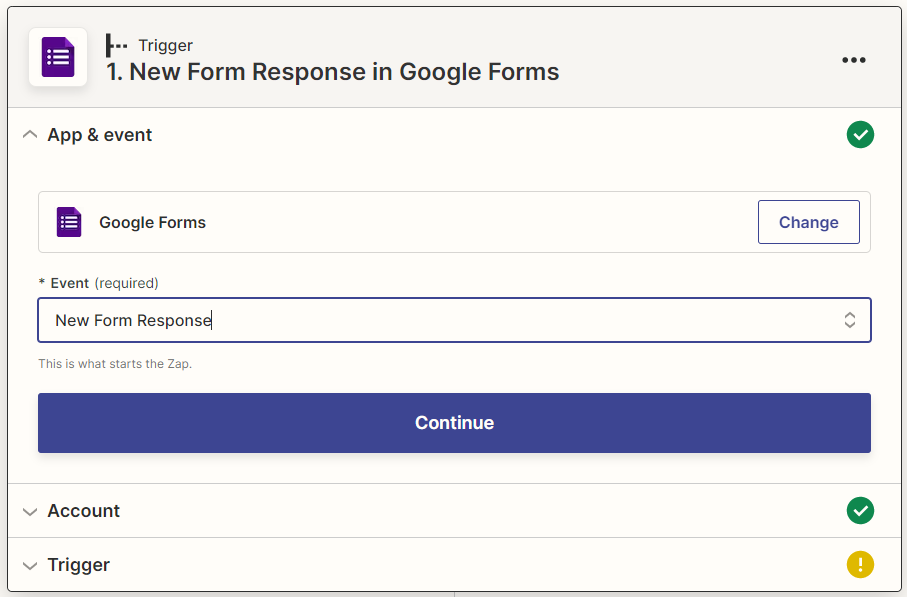The width and height of the screenshot is (907, 597).
Task: Click the Continue button
Action: [454, 423]
